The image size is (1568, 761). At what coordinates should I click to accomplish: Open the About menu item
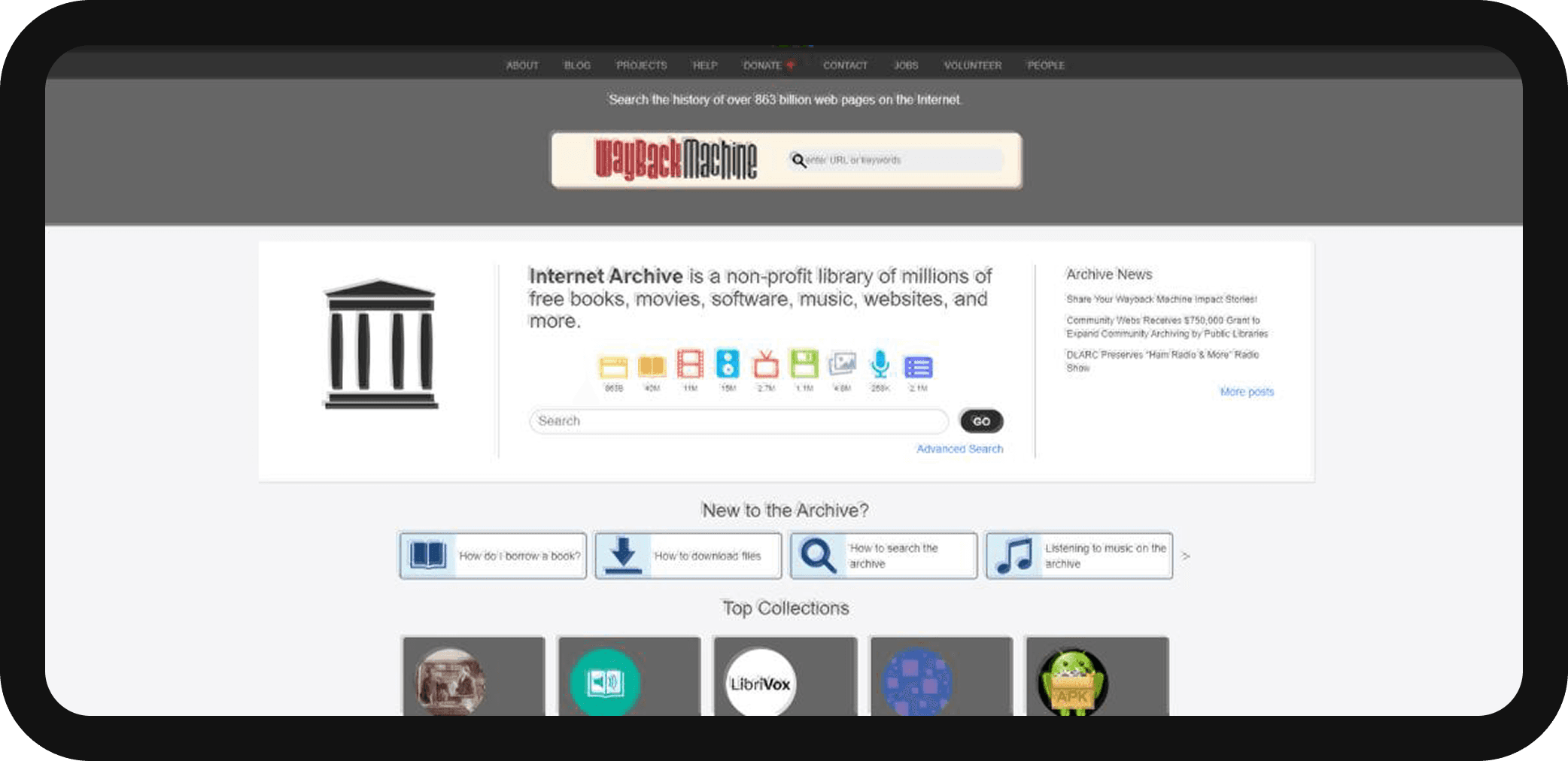tap(522, 65)
